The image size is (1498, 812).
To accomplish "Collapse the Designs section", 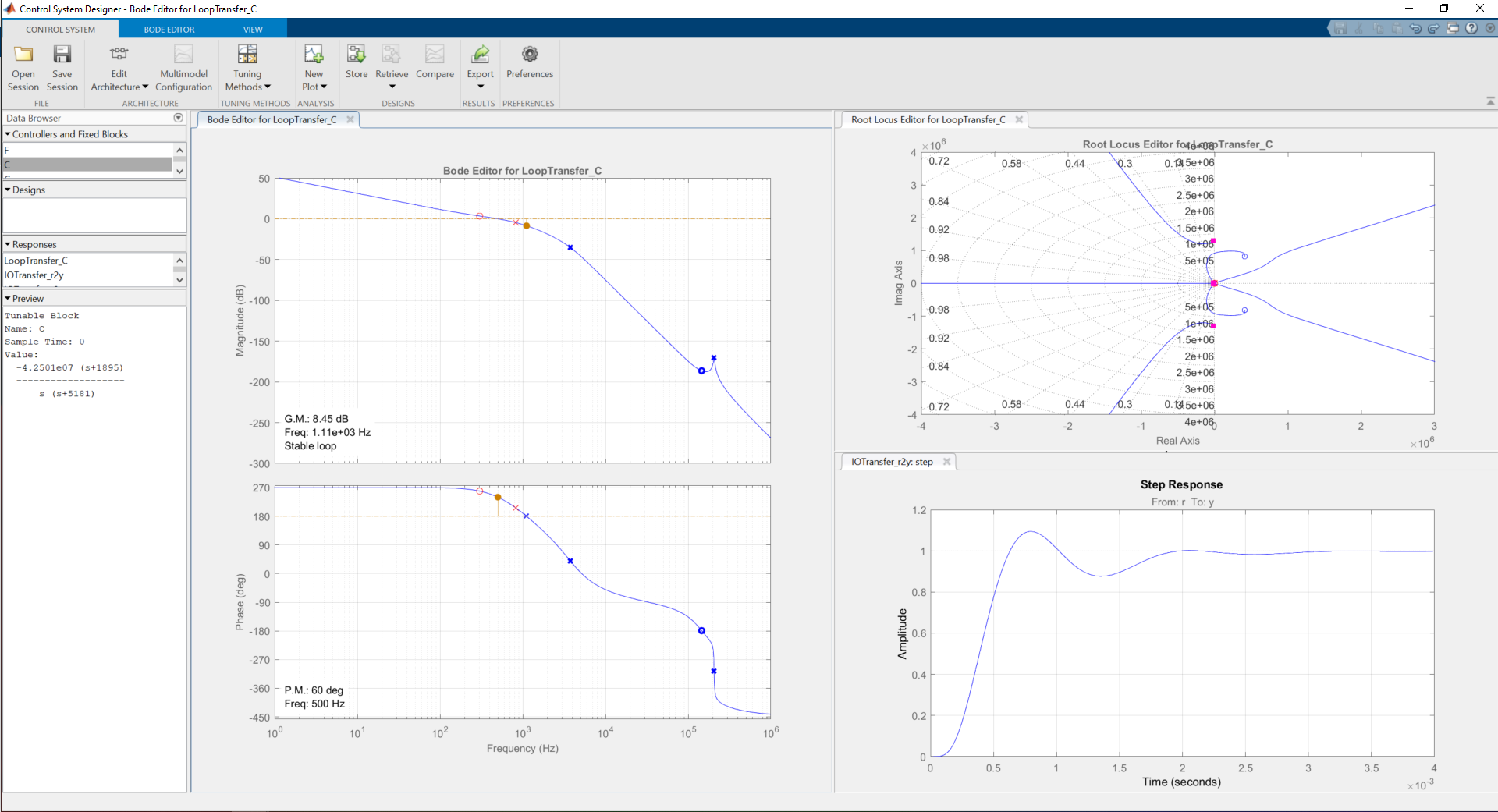I will point(8,190).
